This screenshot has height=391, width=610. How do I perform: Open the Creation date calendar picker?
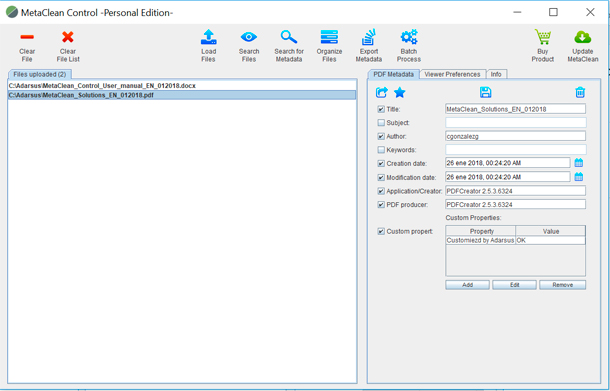click(x=579, y=163)
